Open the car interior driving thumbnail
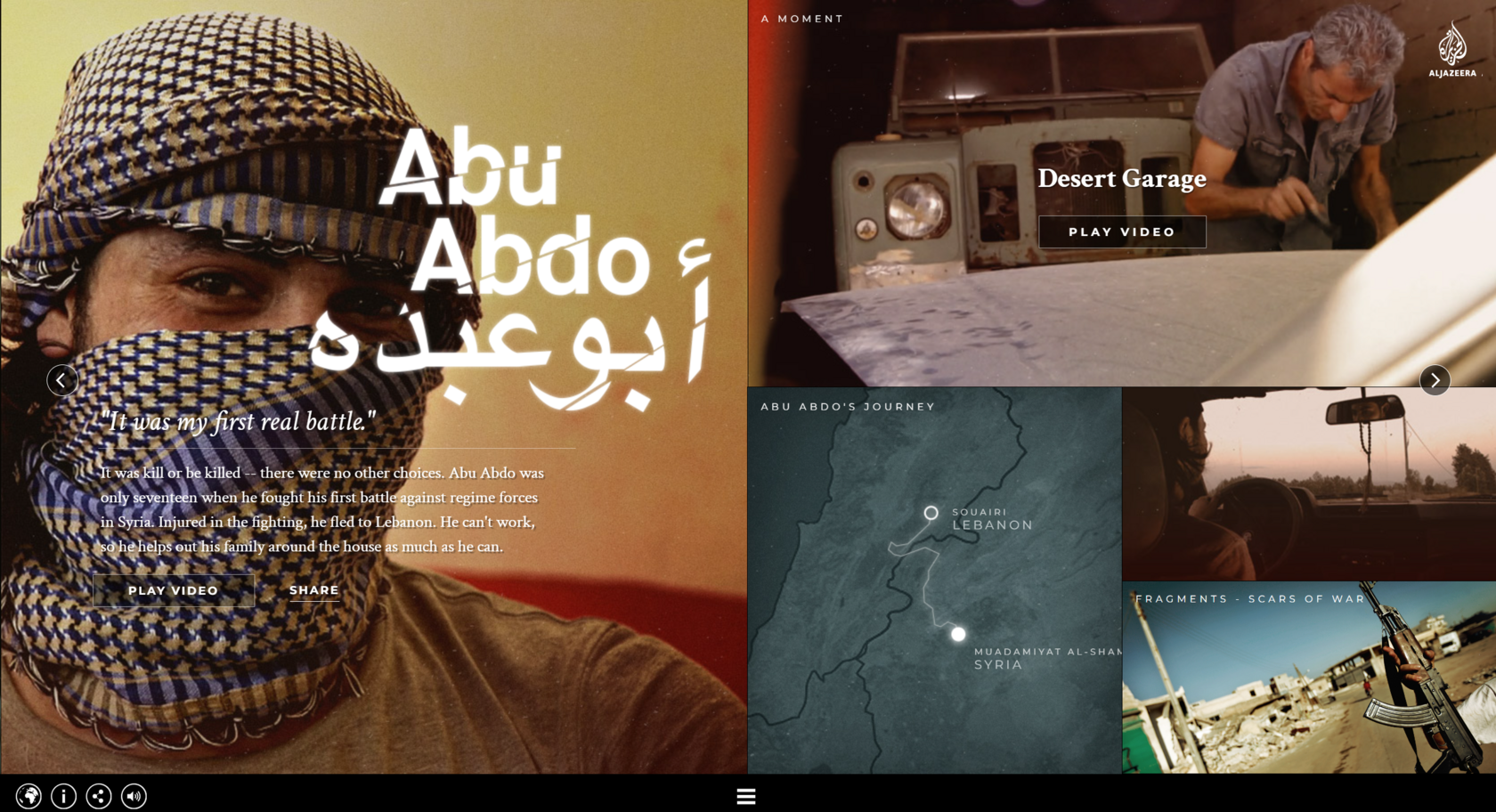This screenshot has height=812, width=1496. [1309, 483]
